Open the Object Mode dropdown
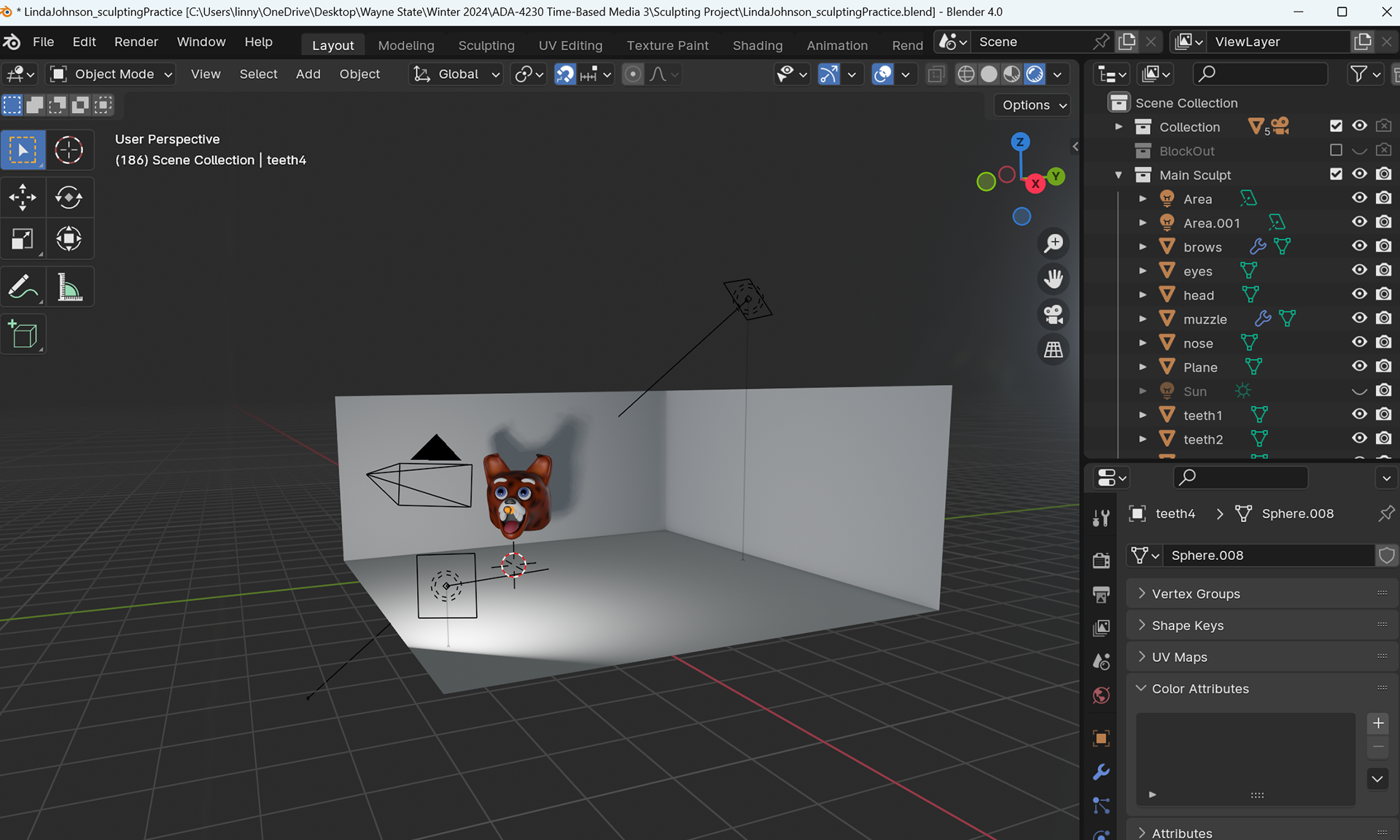 pyautogui.click(x=112, y=74)
